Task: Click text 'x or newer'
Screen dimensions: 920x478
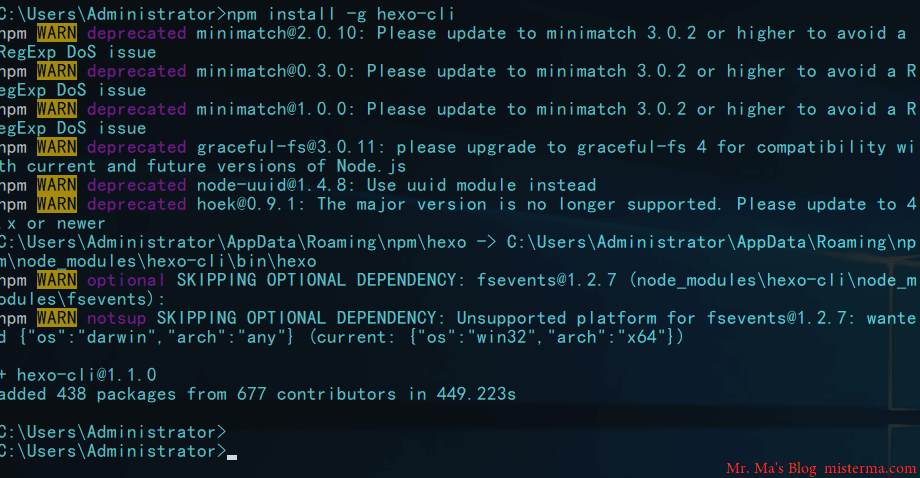Action: [x=56, y=223]
